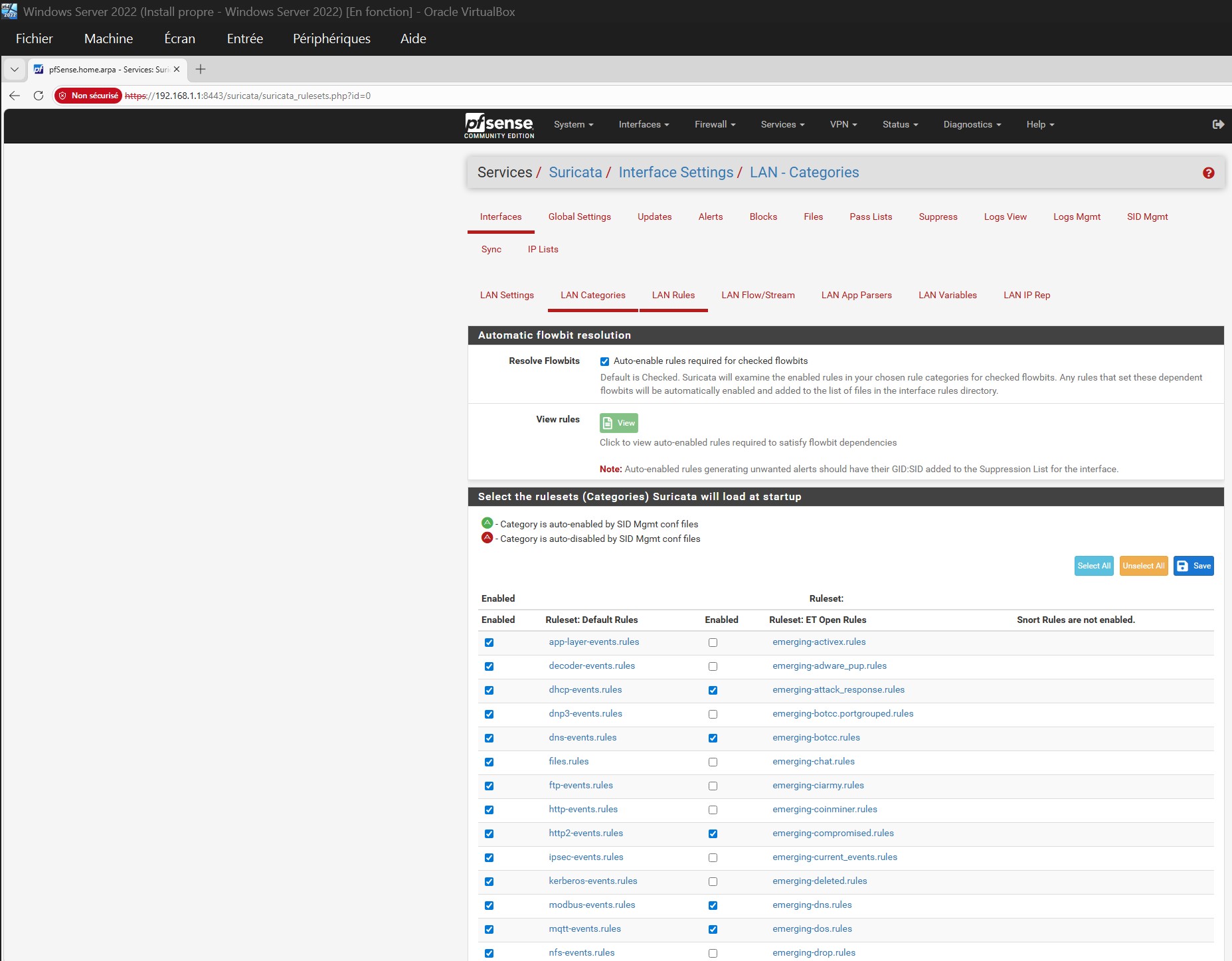Enable emerging-adware_pup.rules checkbox

click(713, 666)
